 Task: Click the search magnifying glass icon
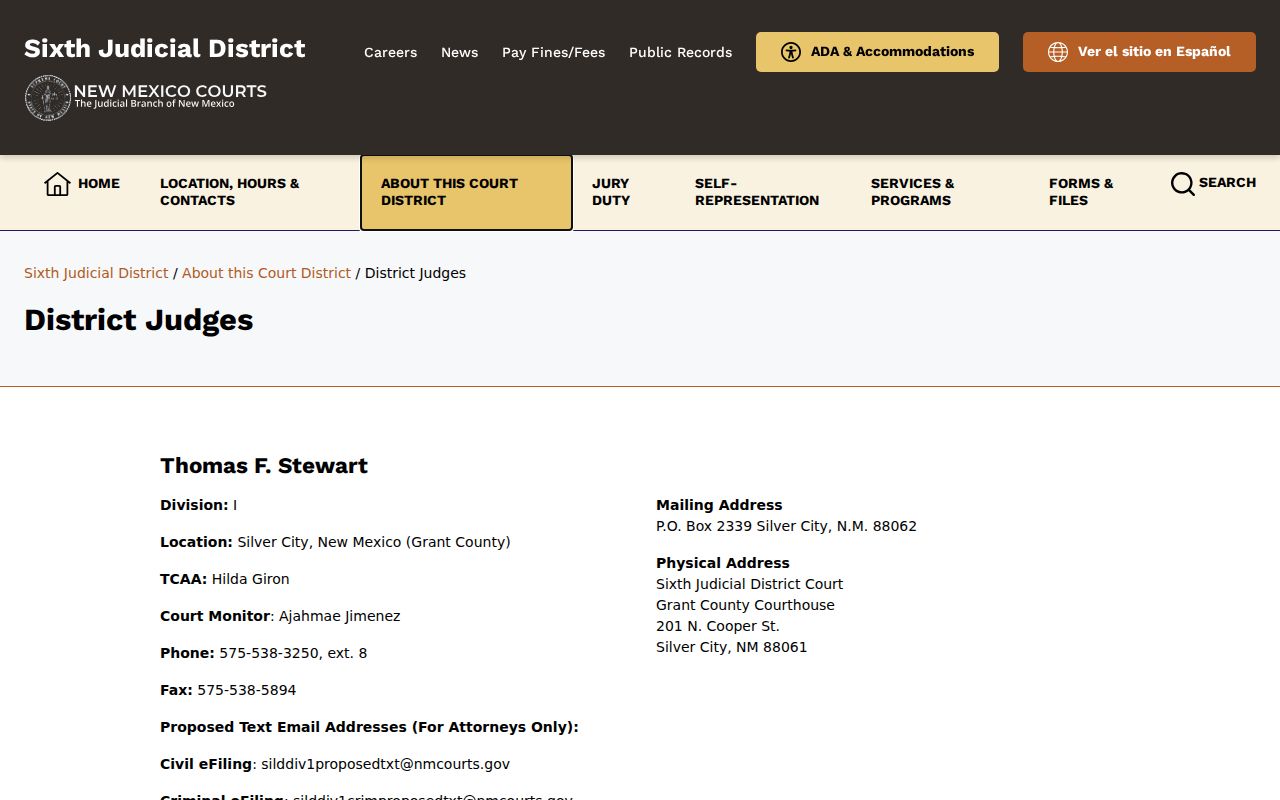click(1182, 184)
